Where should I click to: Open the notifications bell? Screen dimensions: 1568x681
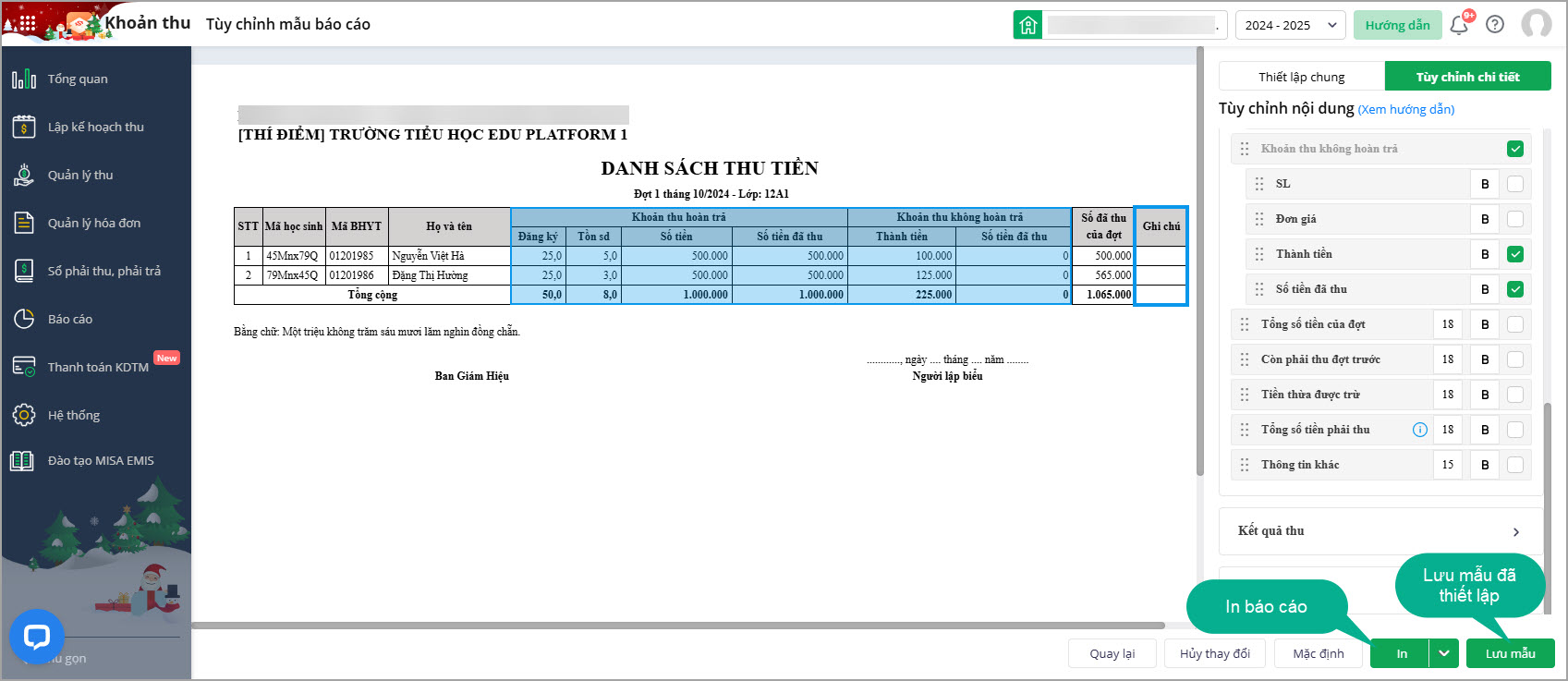click(x=1459, y=25)
